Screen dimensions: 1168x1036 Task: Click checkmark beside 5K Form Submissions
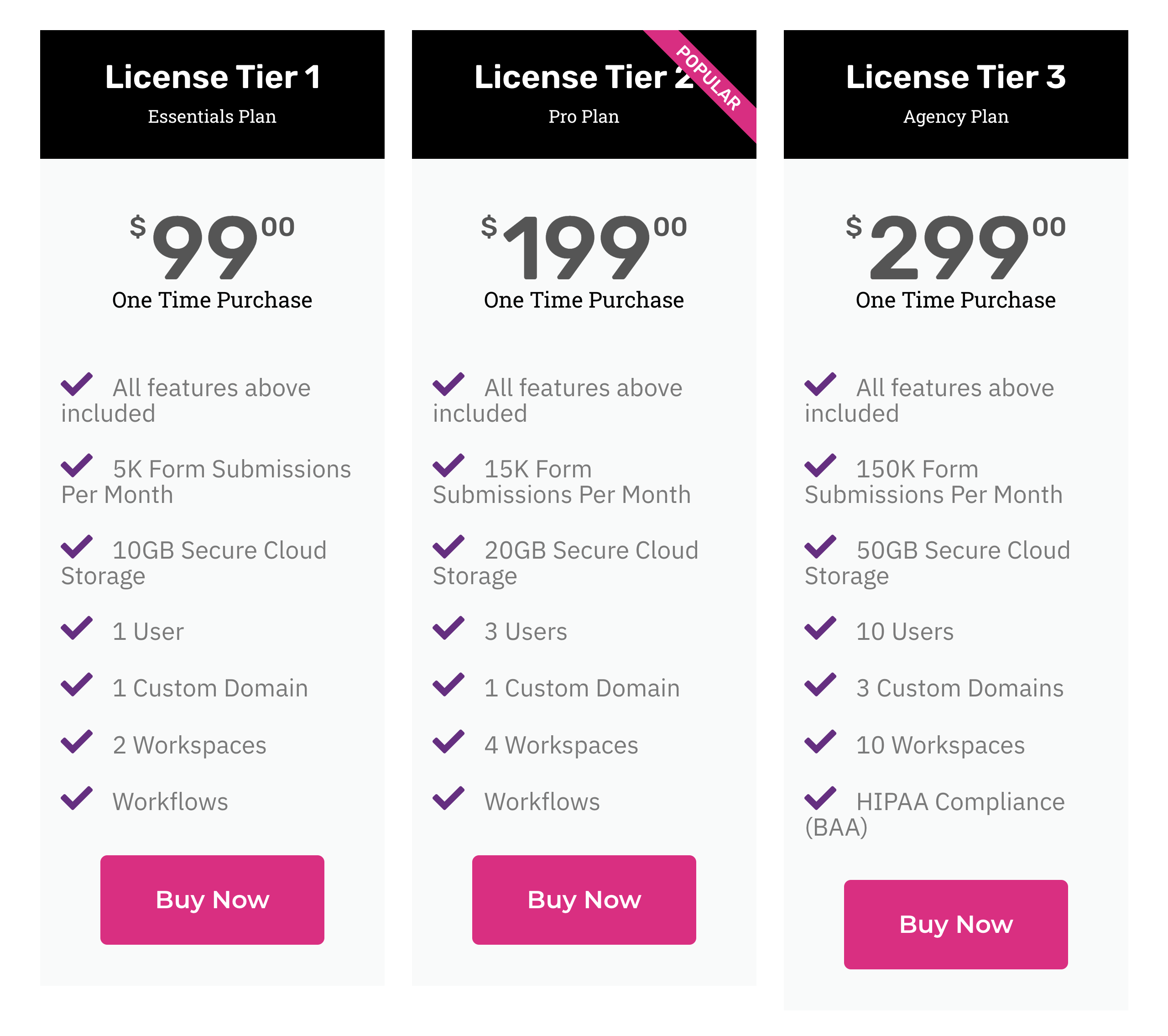coord(77,466)
